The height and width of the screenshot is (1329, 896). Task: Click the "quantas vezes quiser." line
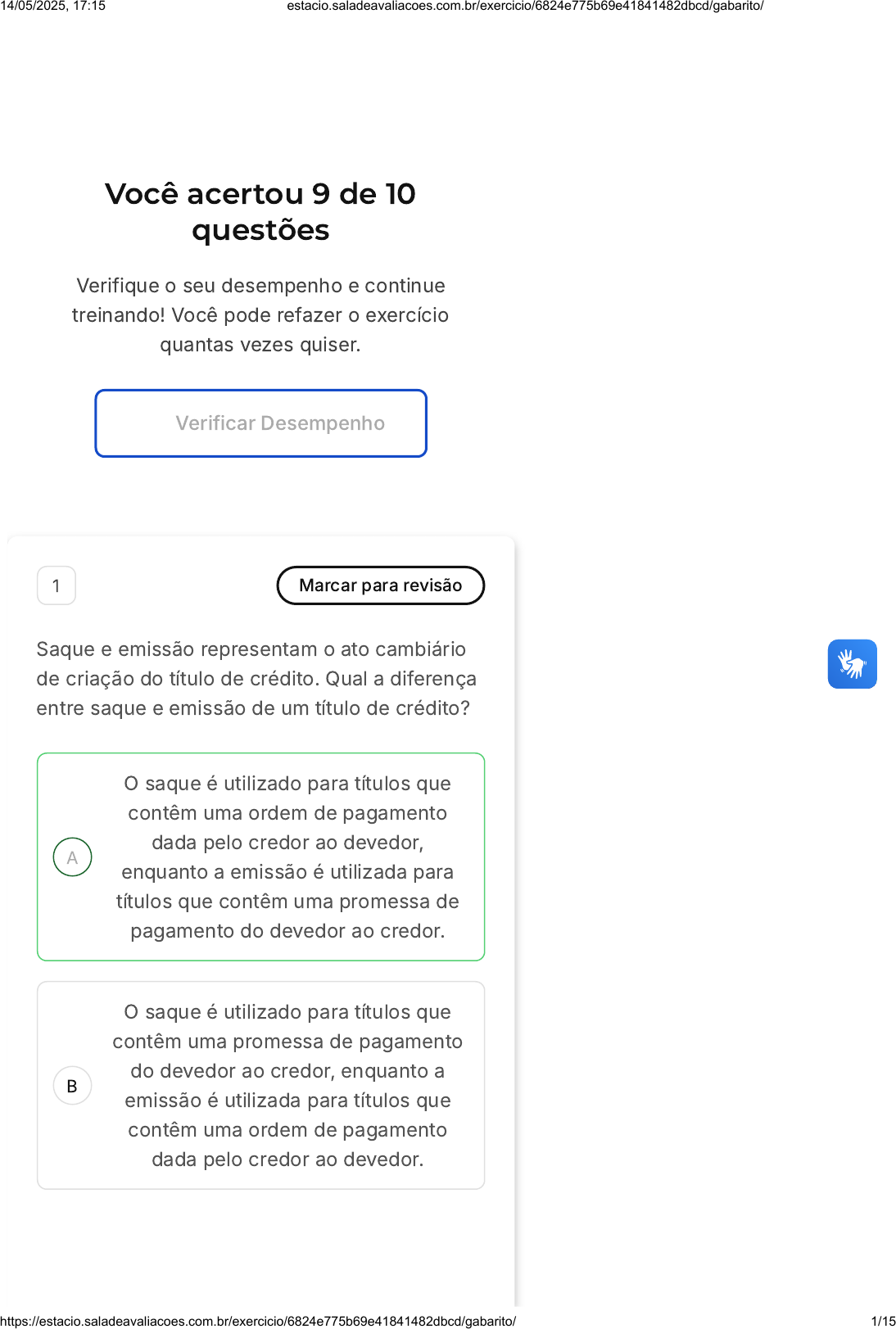pyautogui.click(x=260, y=345)
